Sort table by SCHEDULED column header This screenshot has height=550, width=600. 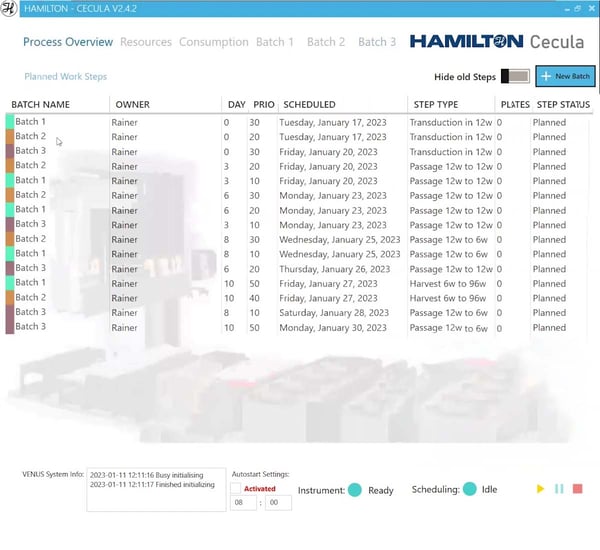(309, 104)
